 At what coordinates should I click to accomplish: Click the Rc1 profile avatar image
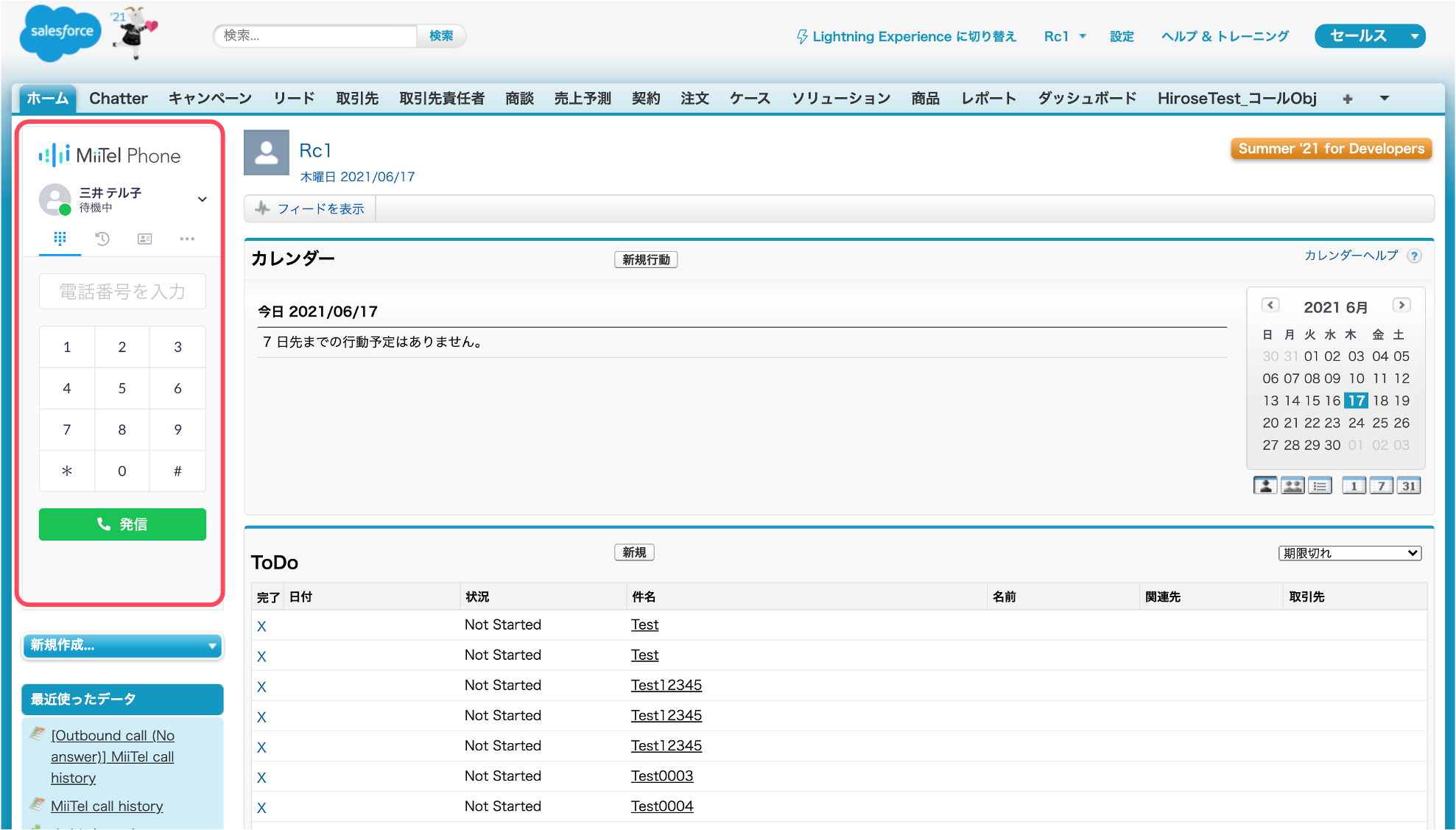click(x=267, y=153)
